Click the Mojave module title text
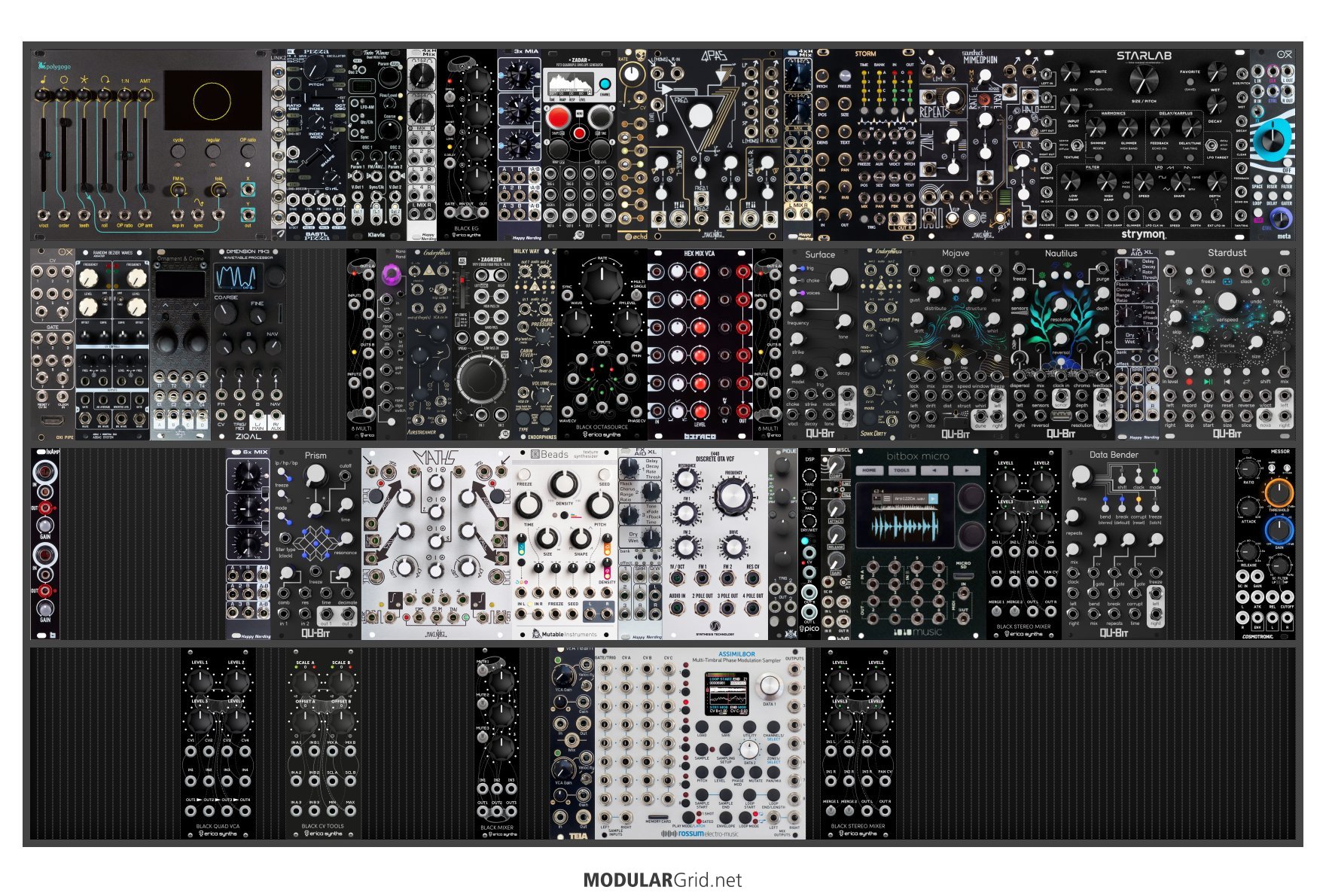 [x=956, y=254]
